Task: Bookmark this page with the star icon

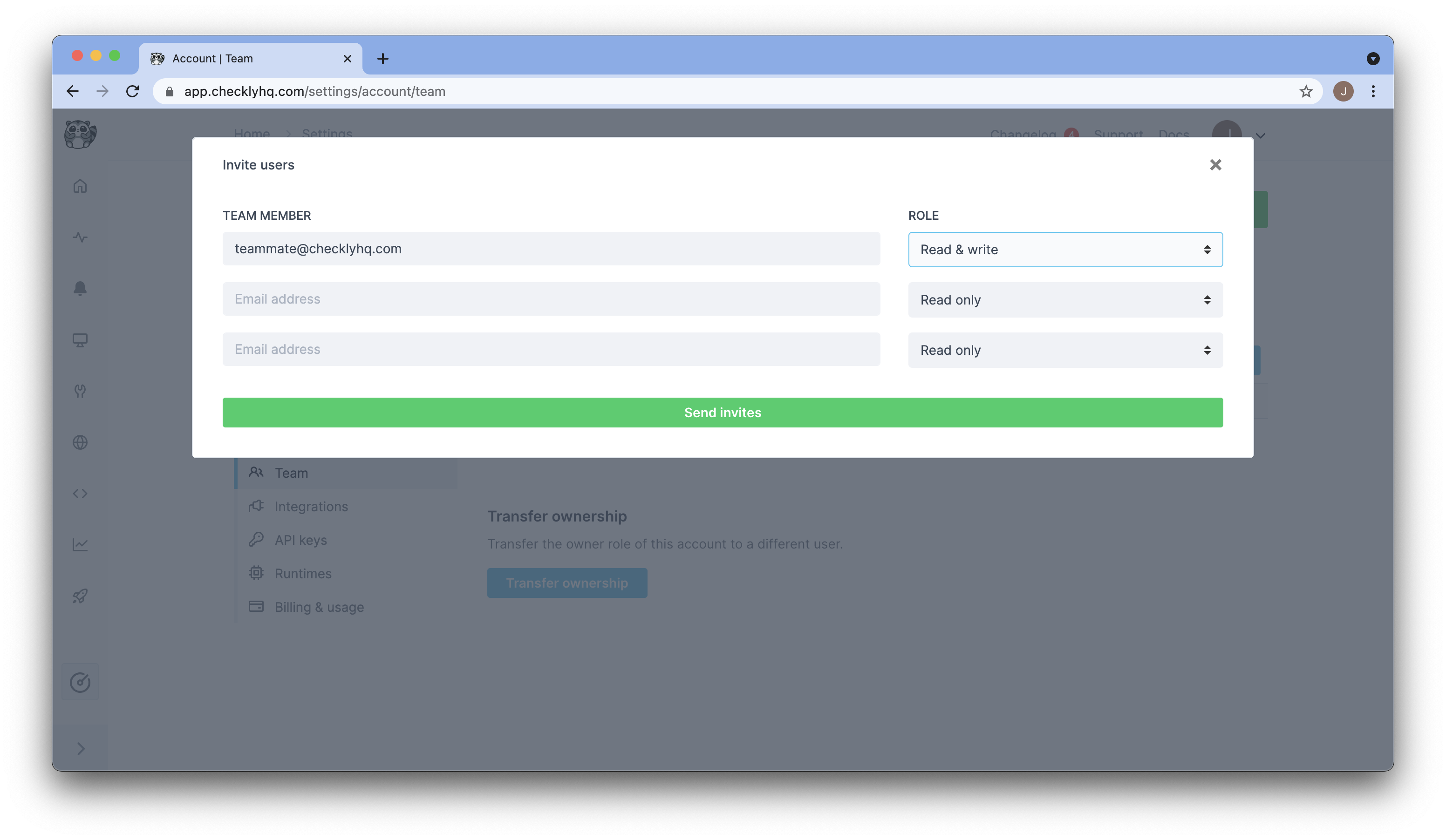Action: coord(1306,92)
